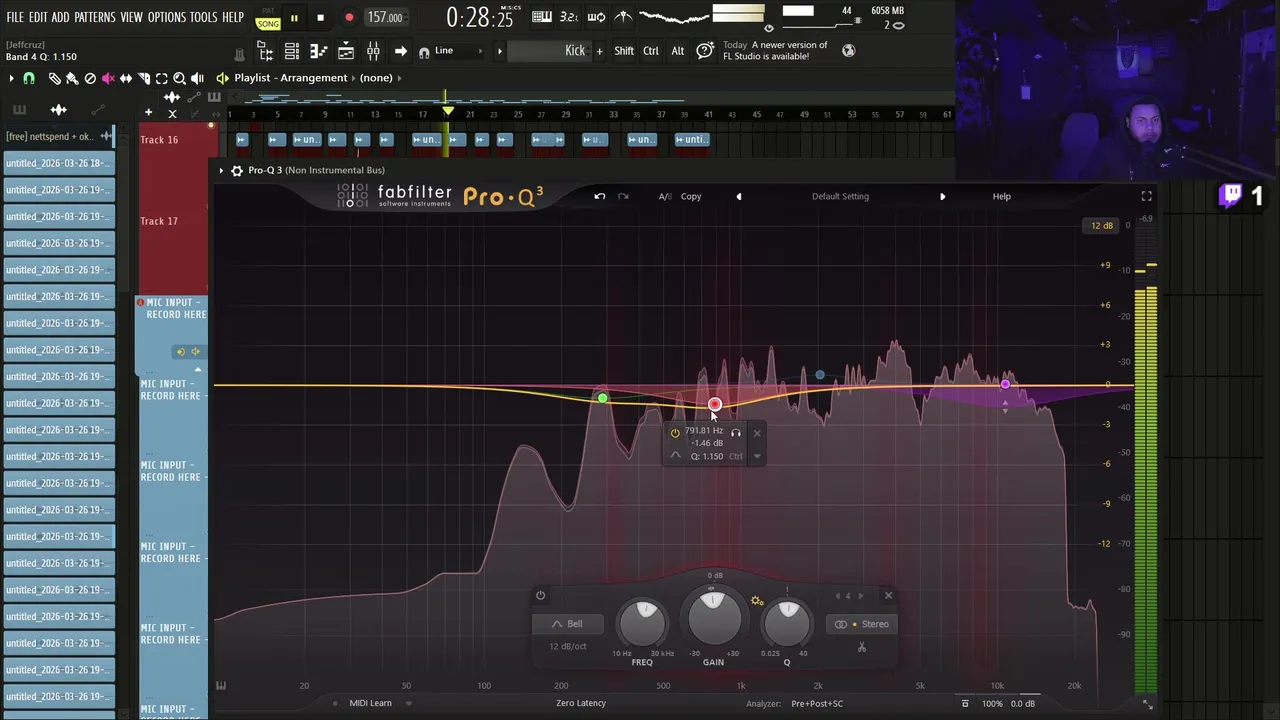Click the Pro-Q 3 piano display icon
The width and height of the screenshot is (1280, 720).
[221, 686]
